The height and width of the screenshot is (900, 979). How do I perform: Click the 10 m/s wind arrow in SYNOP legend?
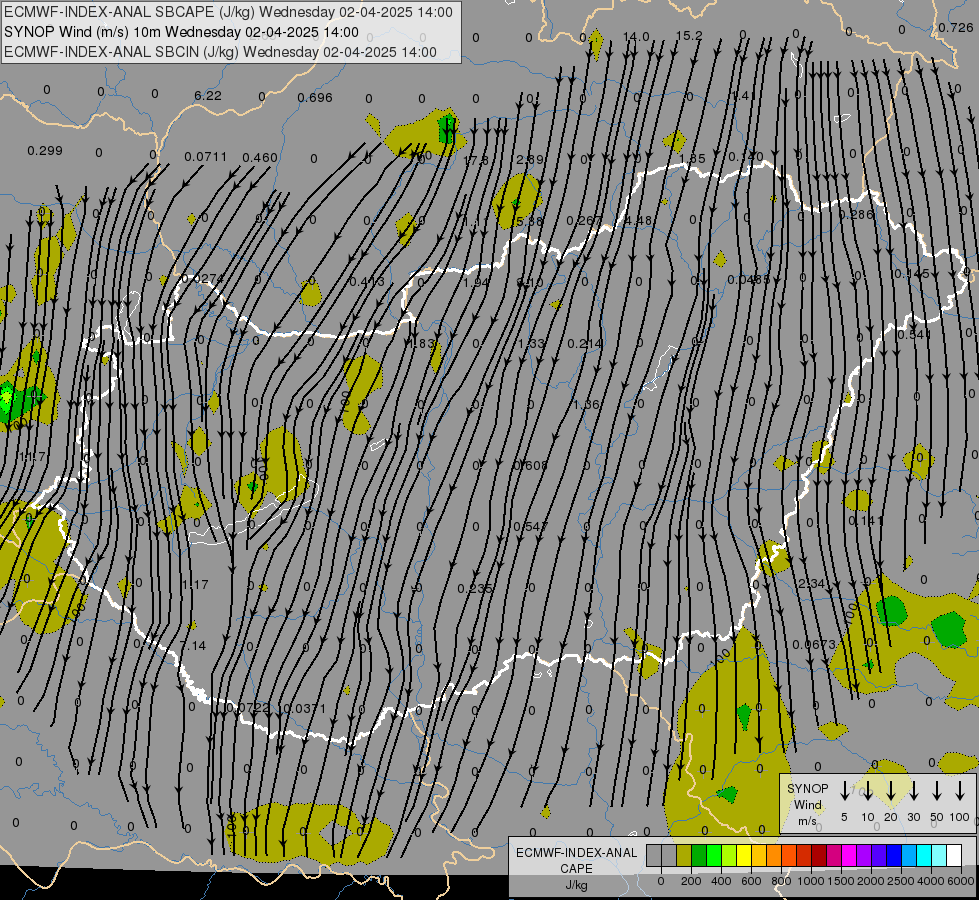(x=867, y=791)
